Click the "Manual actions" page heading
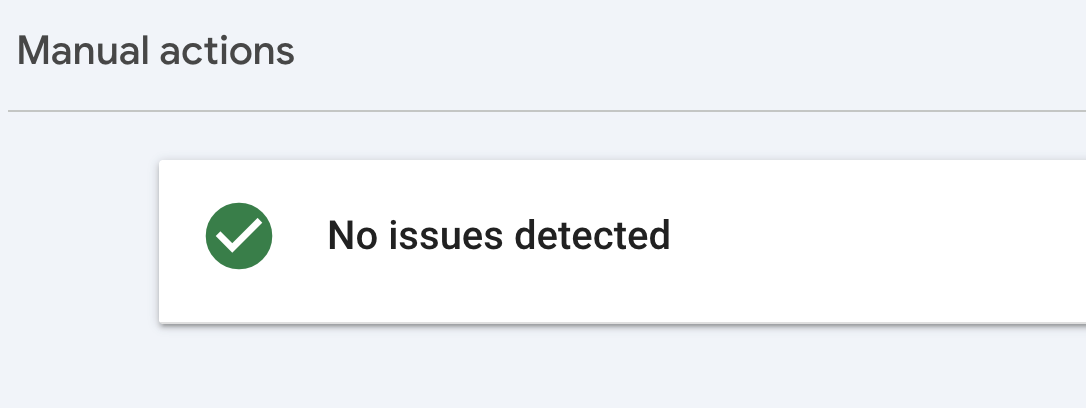The image size is (1086, 408). [156, 51]
